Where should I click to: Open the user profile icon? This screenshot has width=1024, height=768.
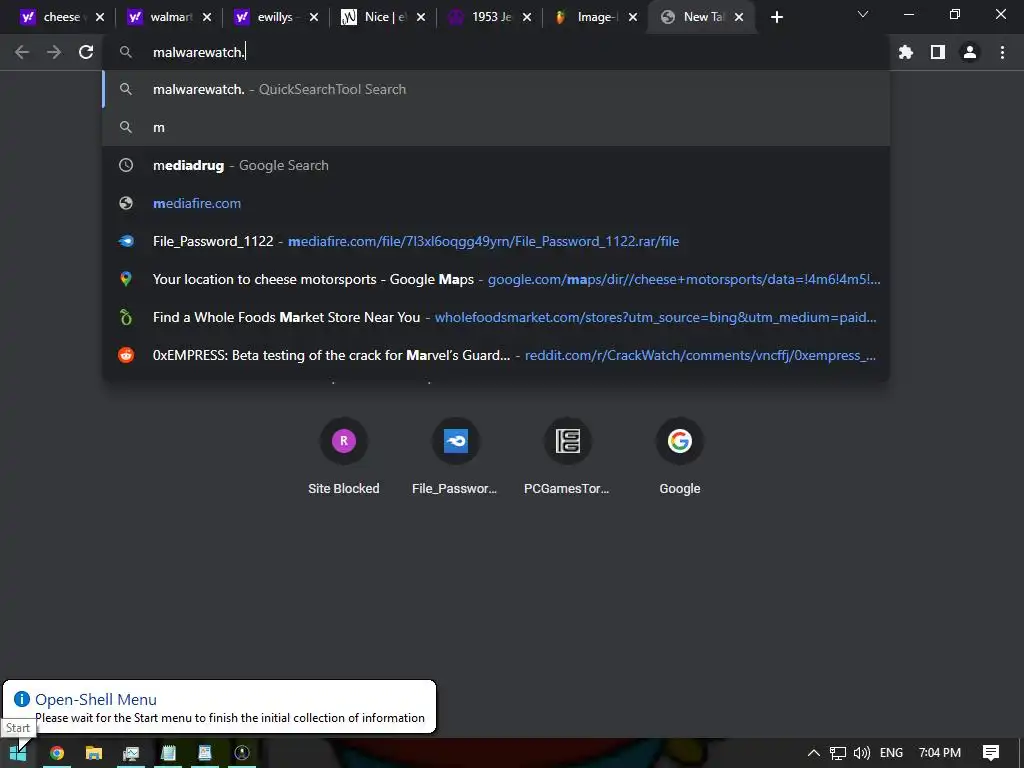pyautogui.click(x=970, y=52)
